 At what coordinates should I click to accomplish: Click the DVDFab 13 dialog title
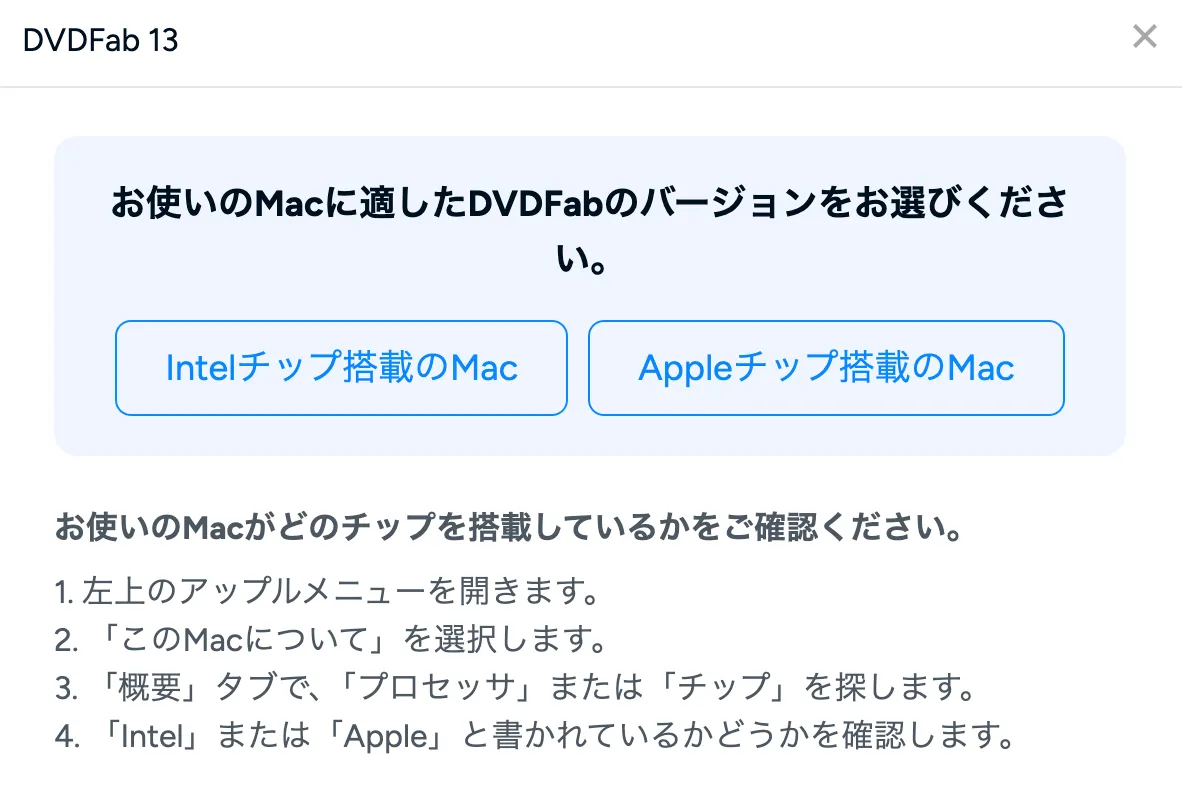click(x=100, y=40)
